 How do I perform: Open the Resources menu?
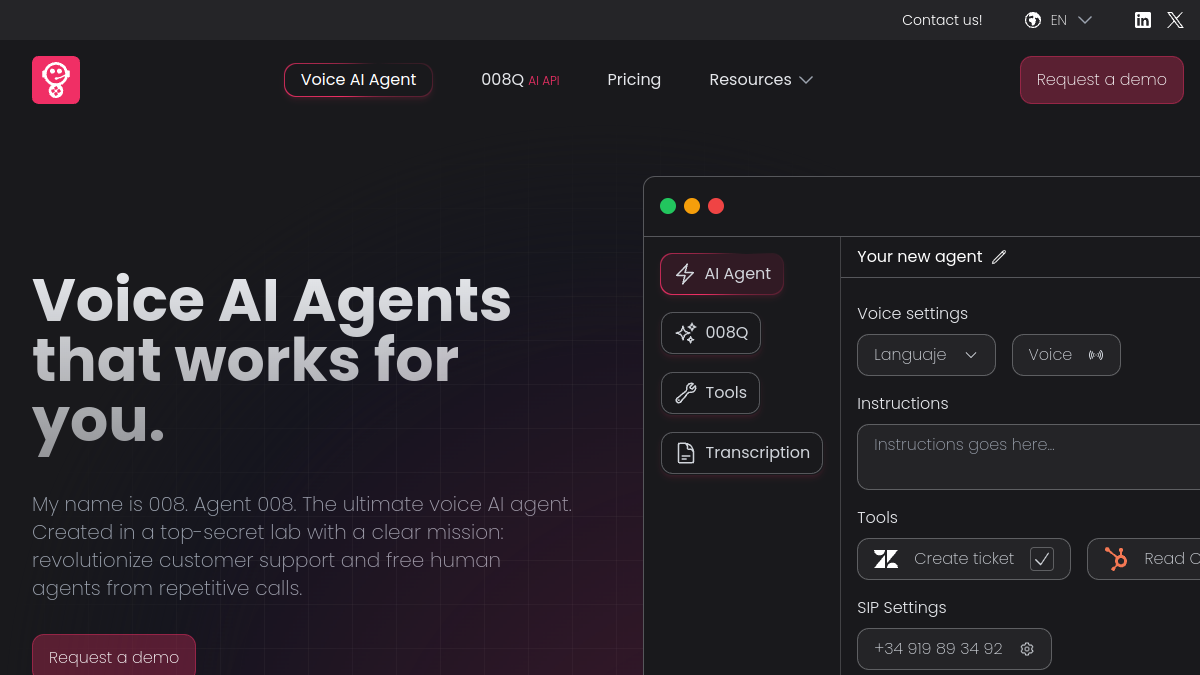point(761,80)
